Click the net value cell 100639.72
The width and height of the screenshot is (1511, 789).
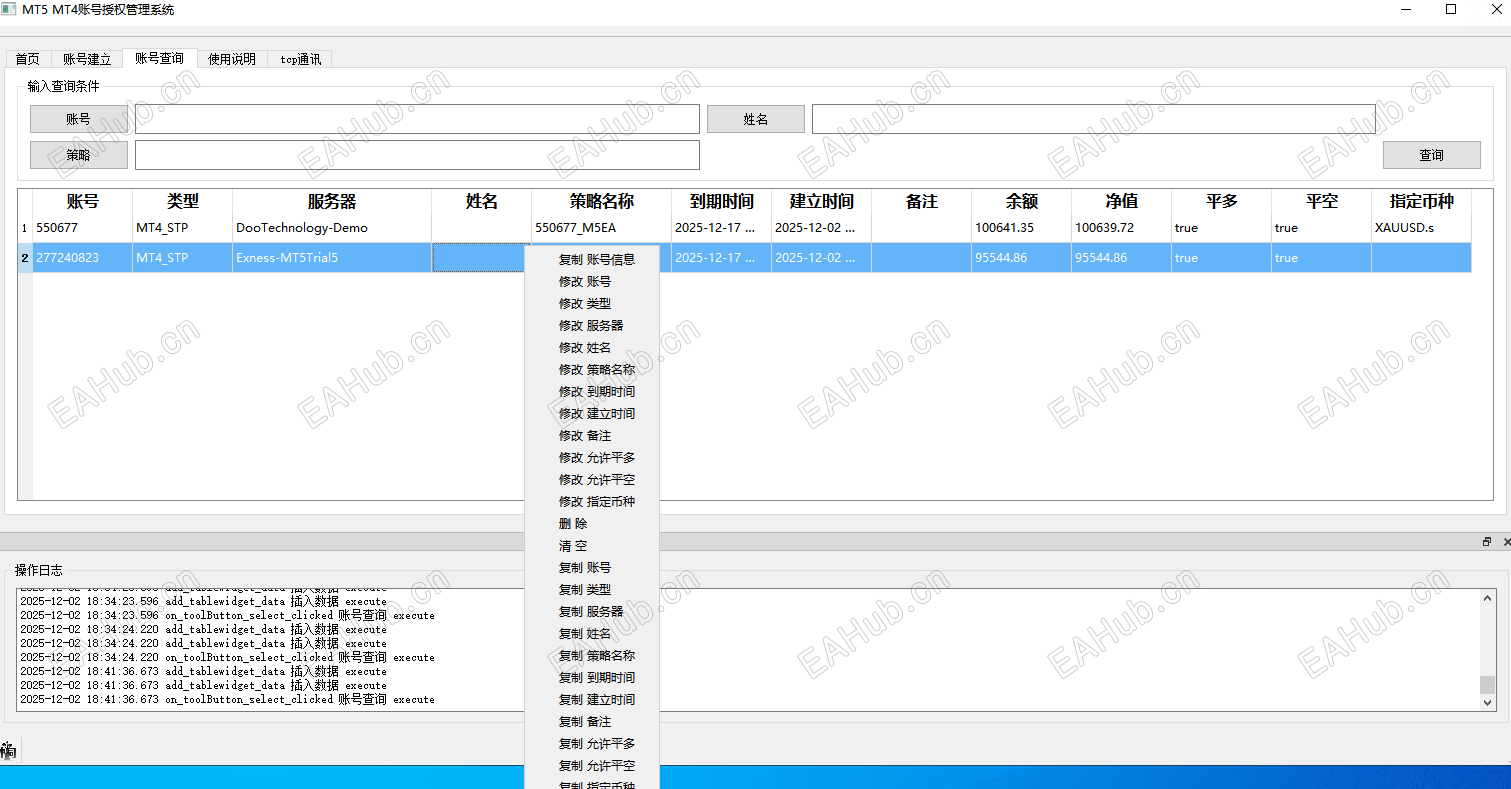1121,228
